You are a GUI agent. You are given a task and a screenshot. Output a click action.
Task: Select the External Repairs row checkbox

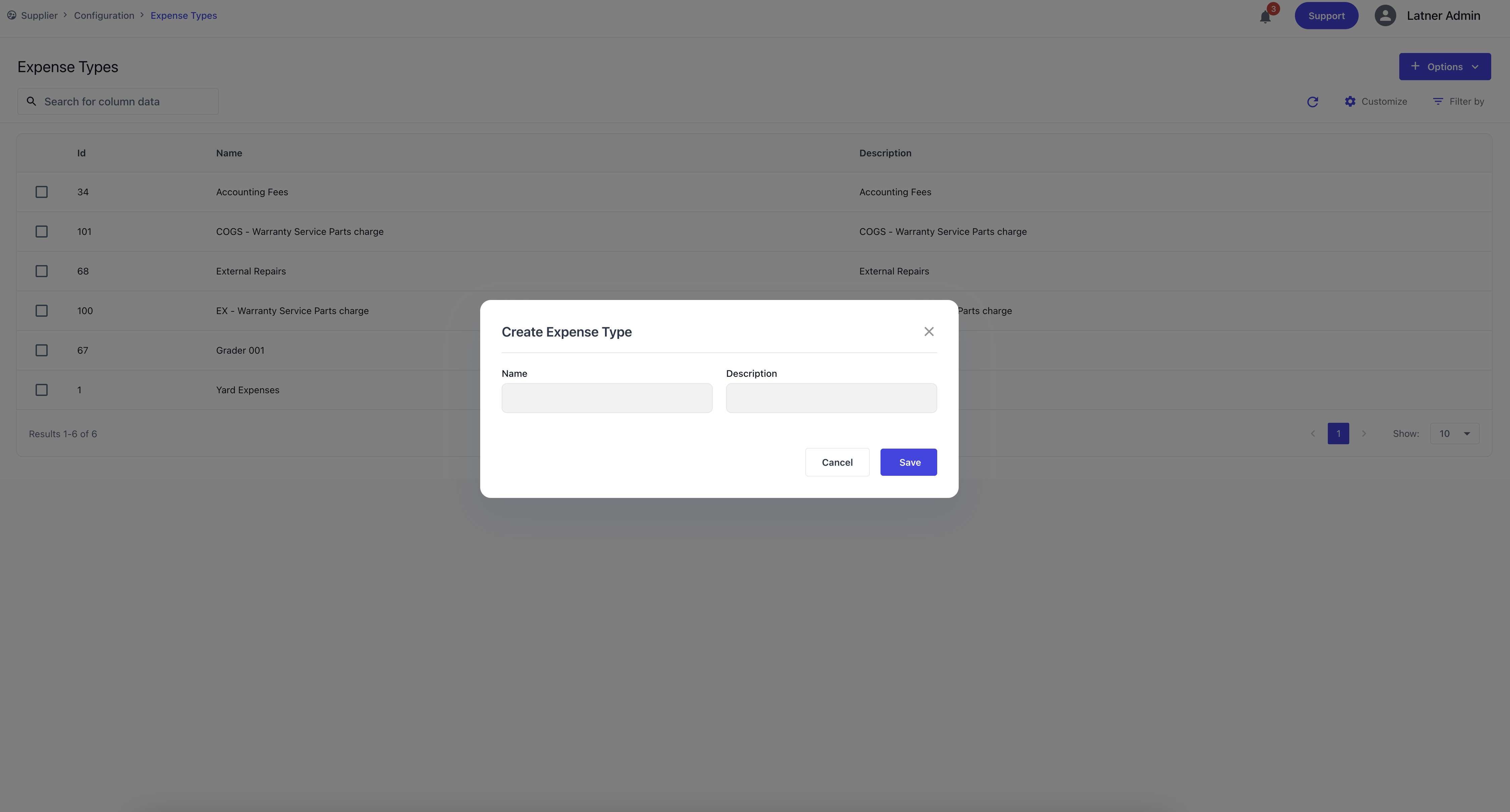(x=42, y=271)
